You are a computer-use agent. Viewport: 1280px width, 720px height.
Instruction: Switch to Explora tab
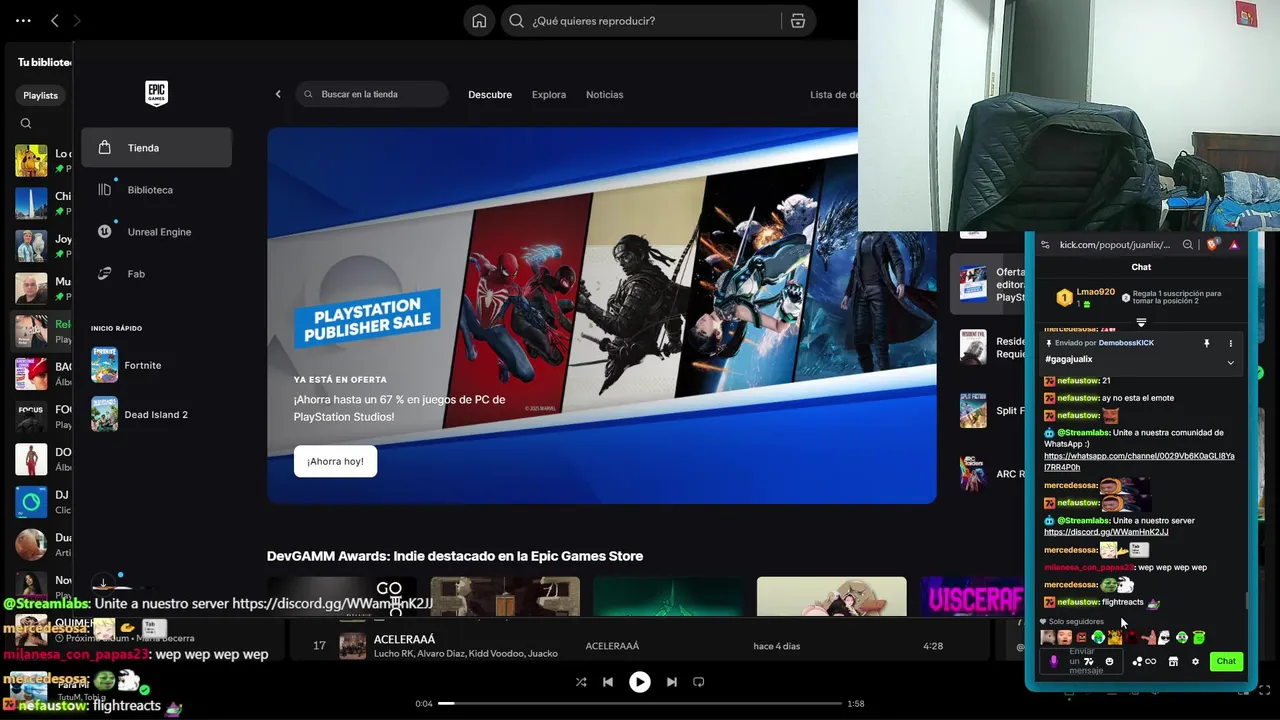coord(549,95)
